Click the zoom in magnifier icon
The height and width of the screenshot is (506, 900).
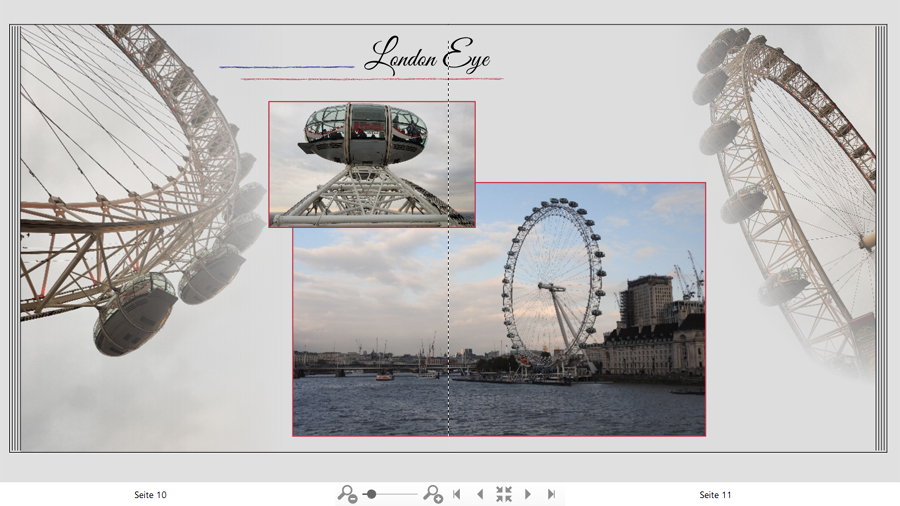point(433,494)
